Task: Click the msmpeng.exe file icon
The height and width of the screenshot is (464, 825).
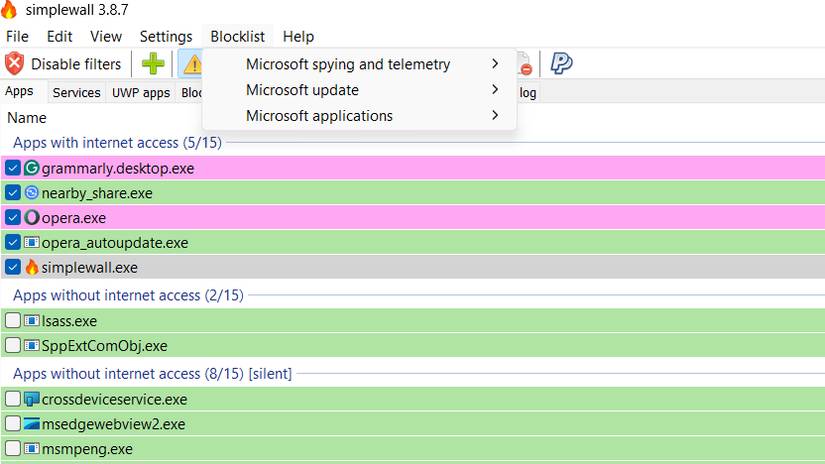Action: click(32, 449)
